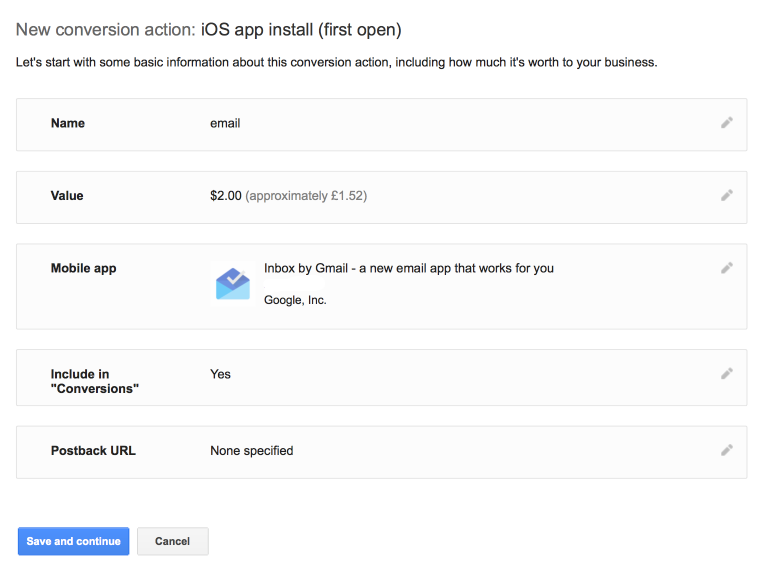Click the Mobile app row label
This screenshot has height=566, width=780.
[x=83, y=268]
